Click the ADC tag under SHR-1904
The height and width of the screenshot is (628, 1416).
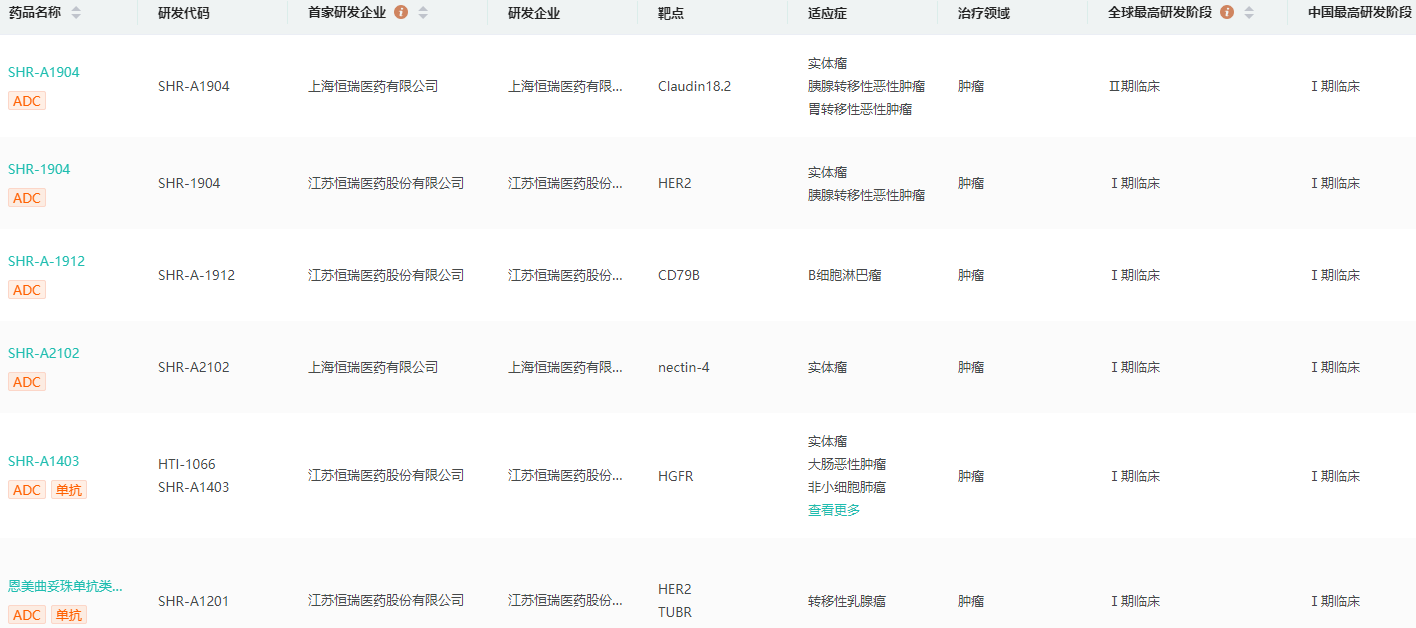click(27, 198)
